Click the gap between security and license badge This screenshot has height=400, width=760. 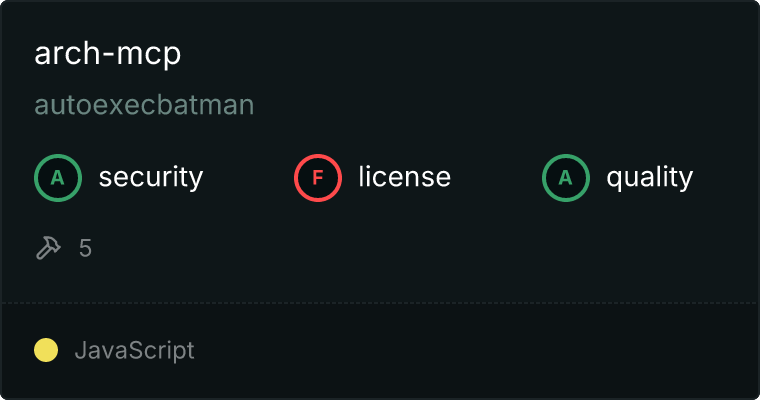coord(248,178)
